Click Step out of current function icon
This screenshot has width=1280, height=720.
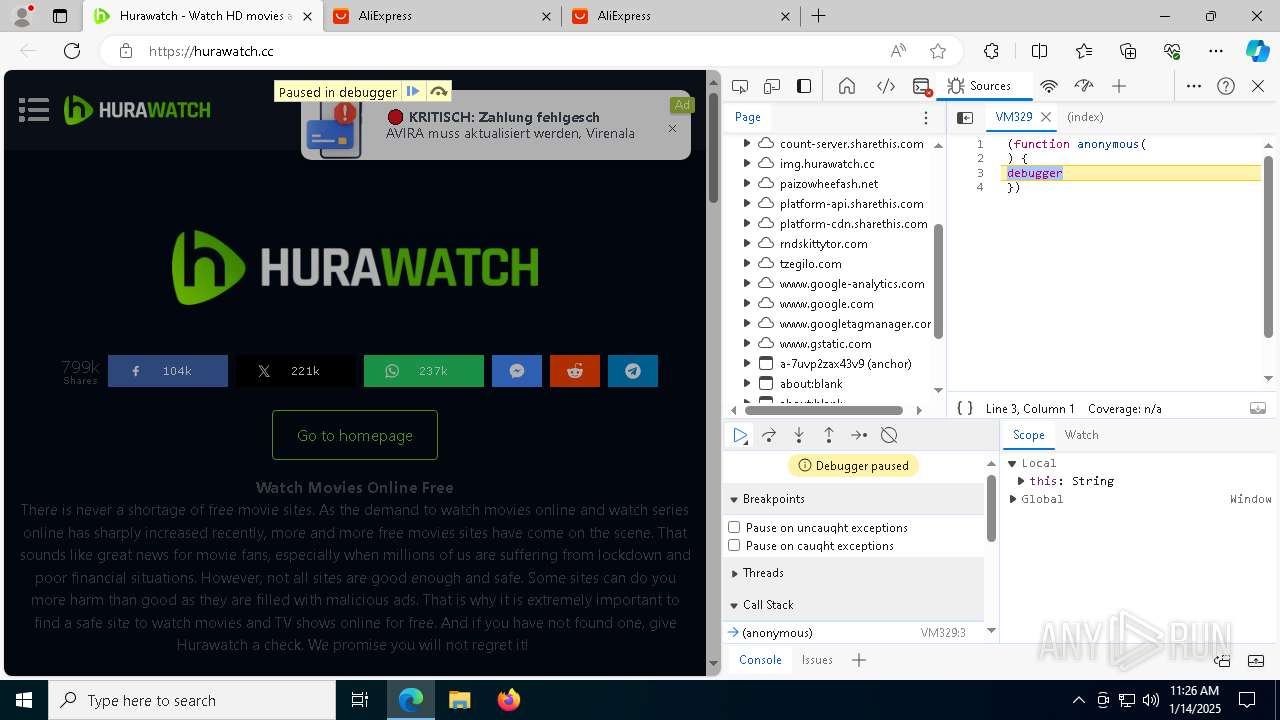point(829,435)
